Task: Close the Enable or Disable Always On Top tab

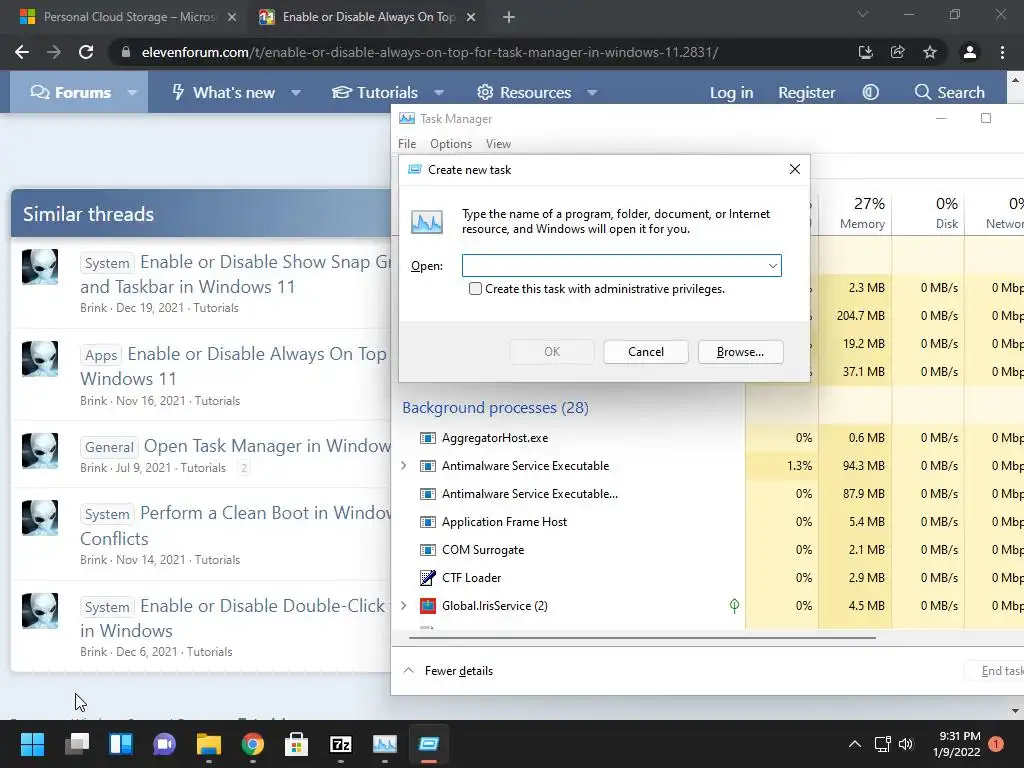Action: tap(471, 18)
